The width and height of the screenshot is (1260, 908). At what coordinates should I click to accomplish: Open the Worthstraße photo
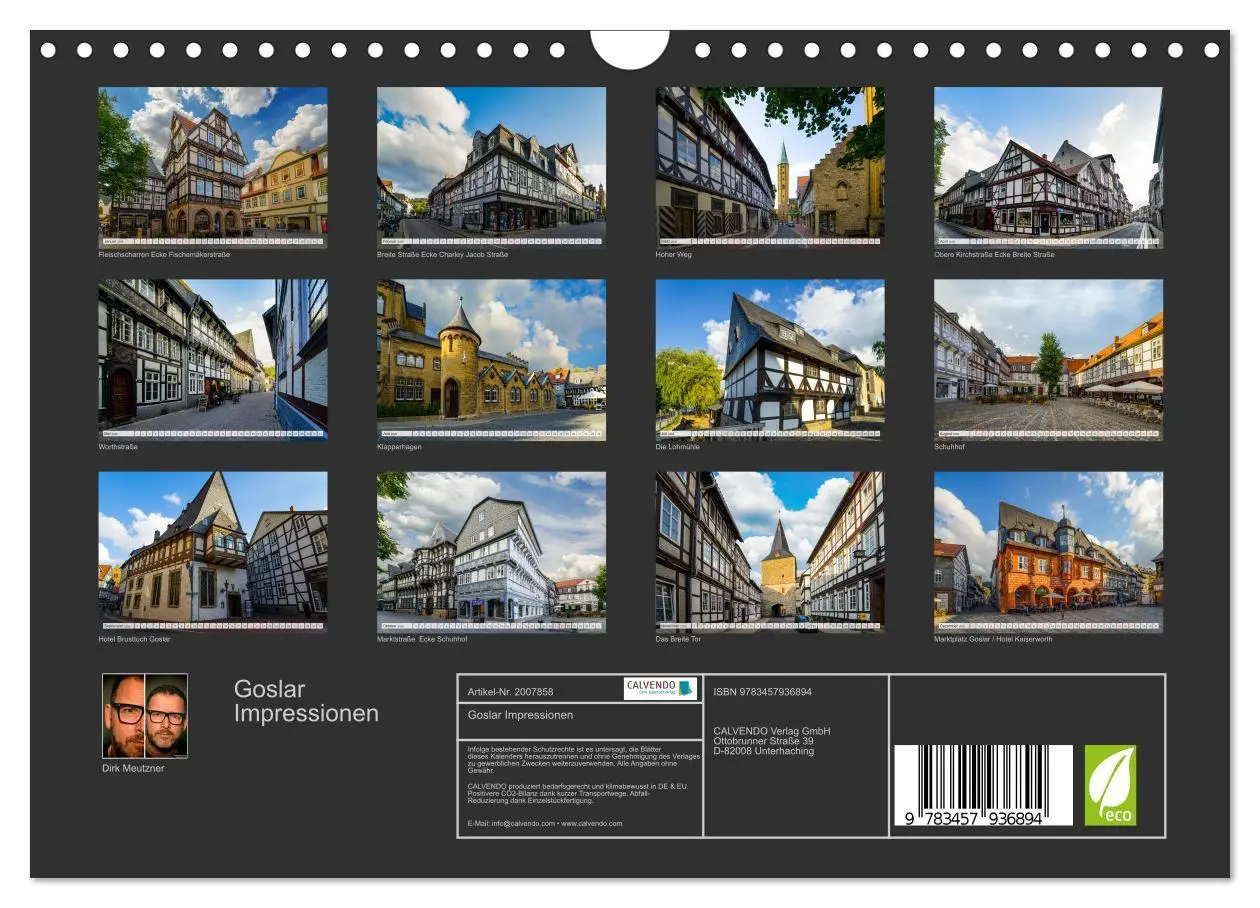pos(213,360)
